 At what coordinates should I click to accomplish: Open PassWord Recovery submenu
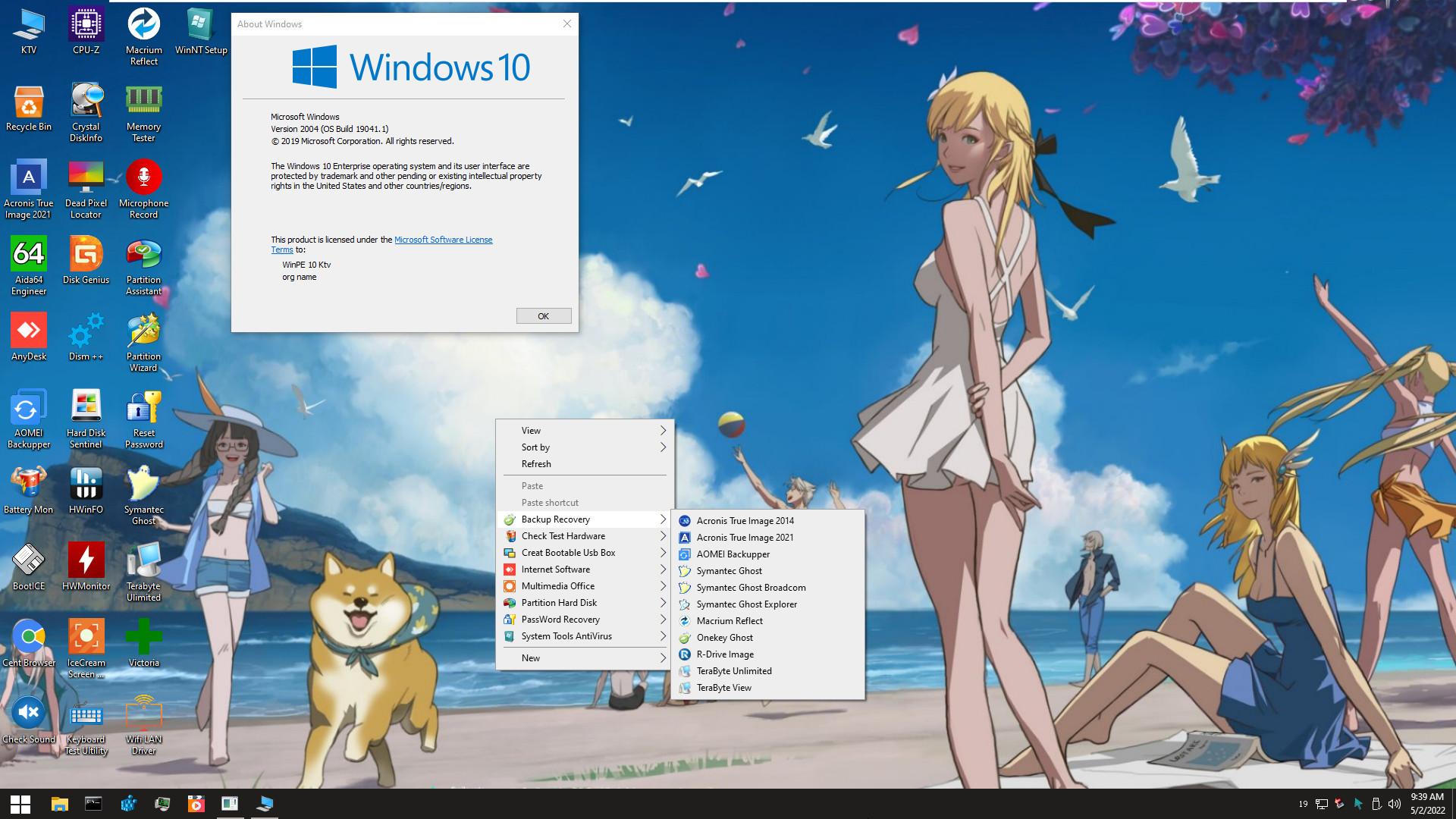(585, 620)
